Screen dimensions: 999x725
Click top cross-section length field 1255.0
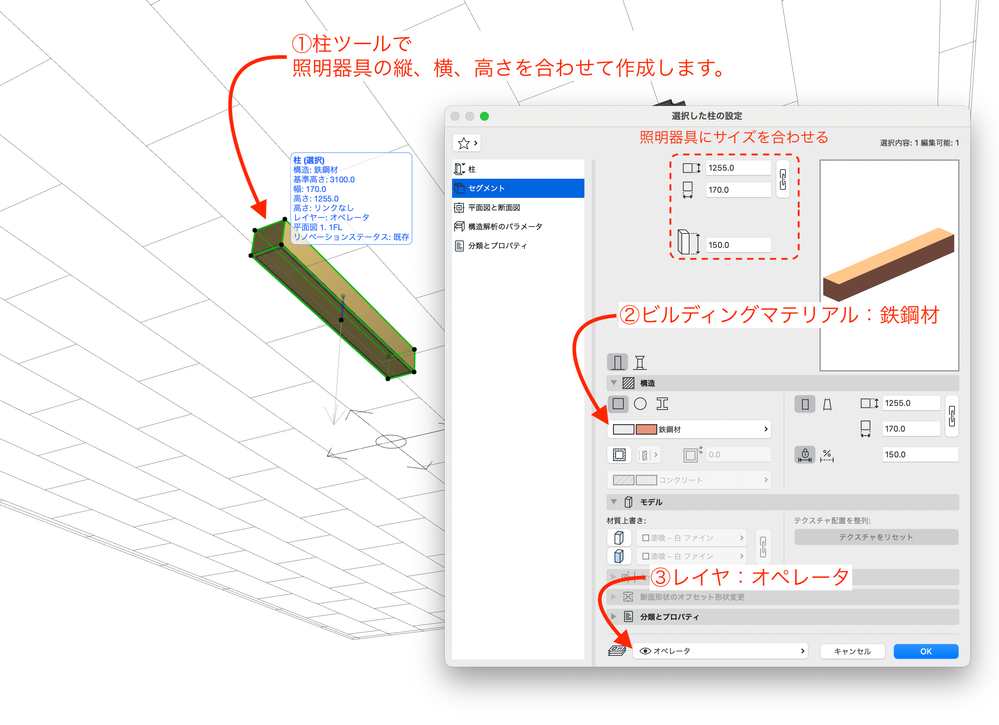click(x=738, y=168)
